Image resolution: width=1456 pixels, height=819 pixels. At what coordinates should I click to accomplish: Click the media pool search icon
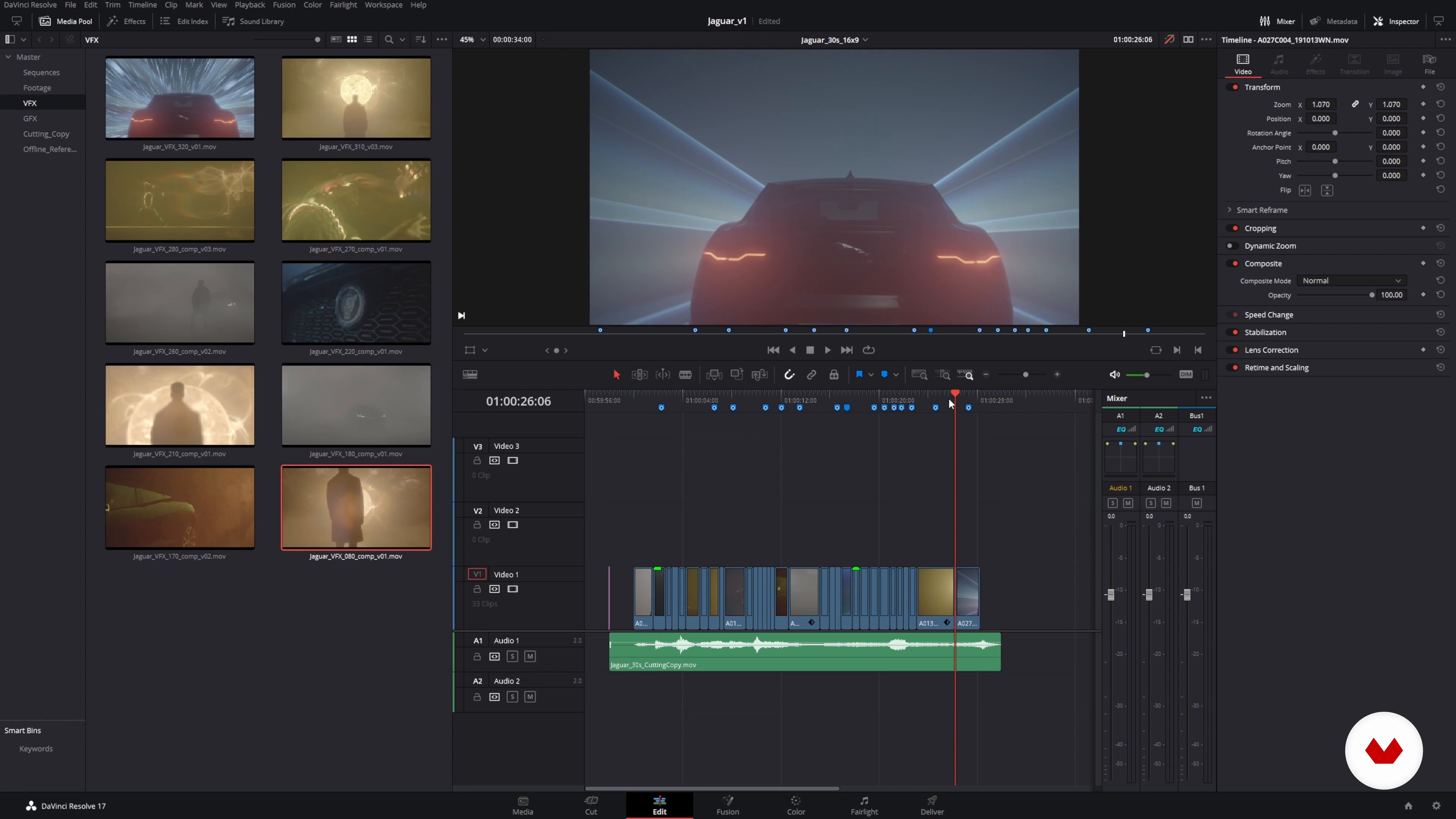(x=389, y=39)
